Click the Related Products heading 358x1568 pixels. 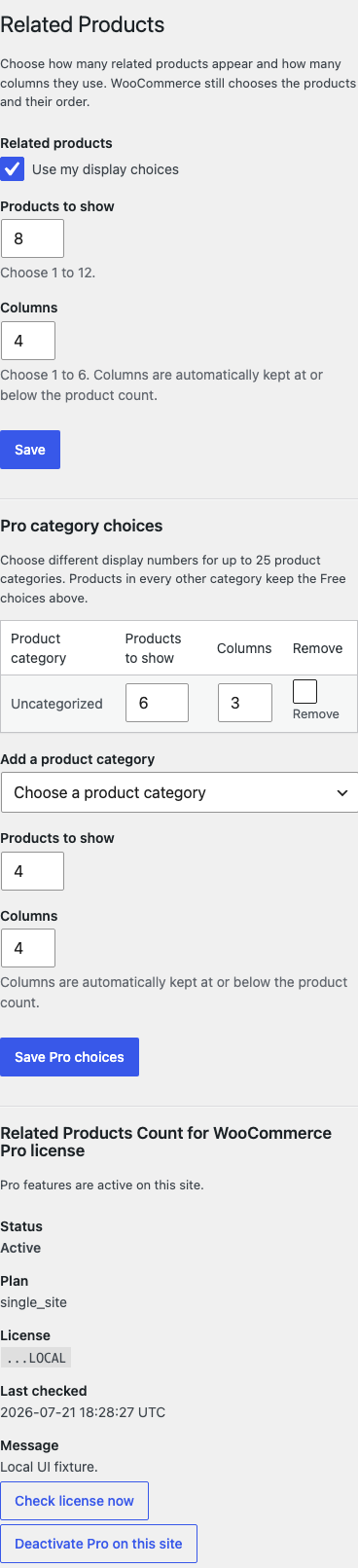point(83,24)
